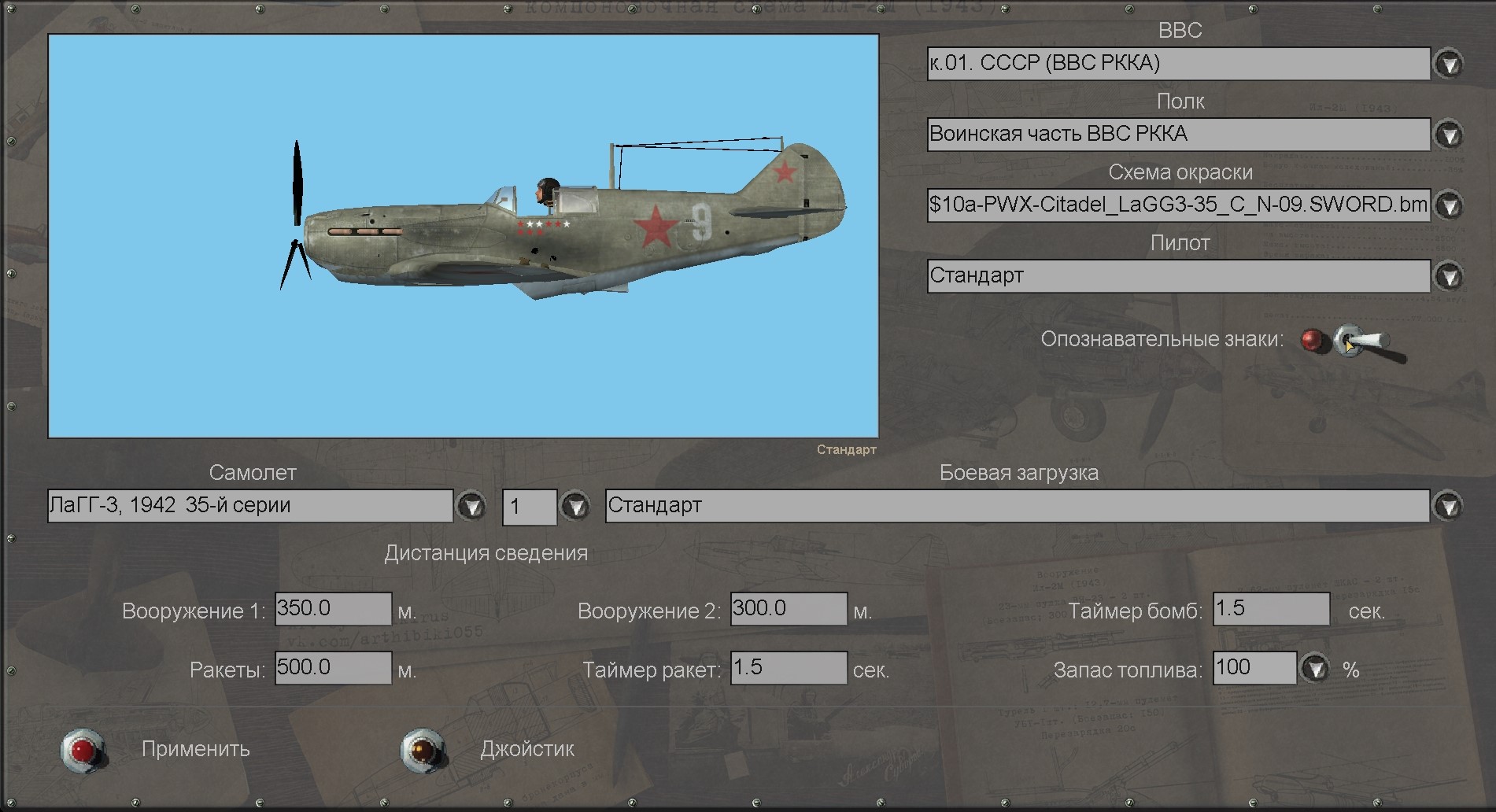Open the ВВС air force dropdown arrow
This screenshot has width=1496, height=812.
click(1448, 64)
